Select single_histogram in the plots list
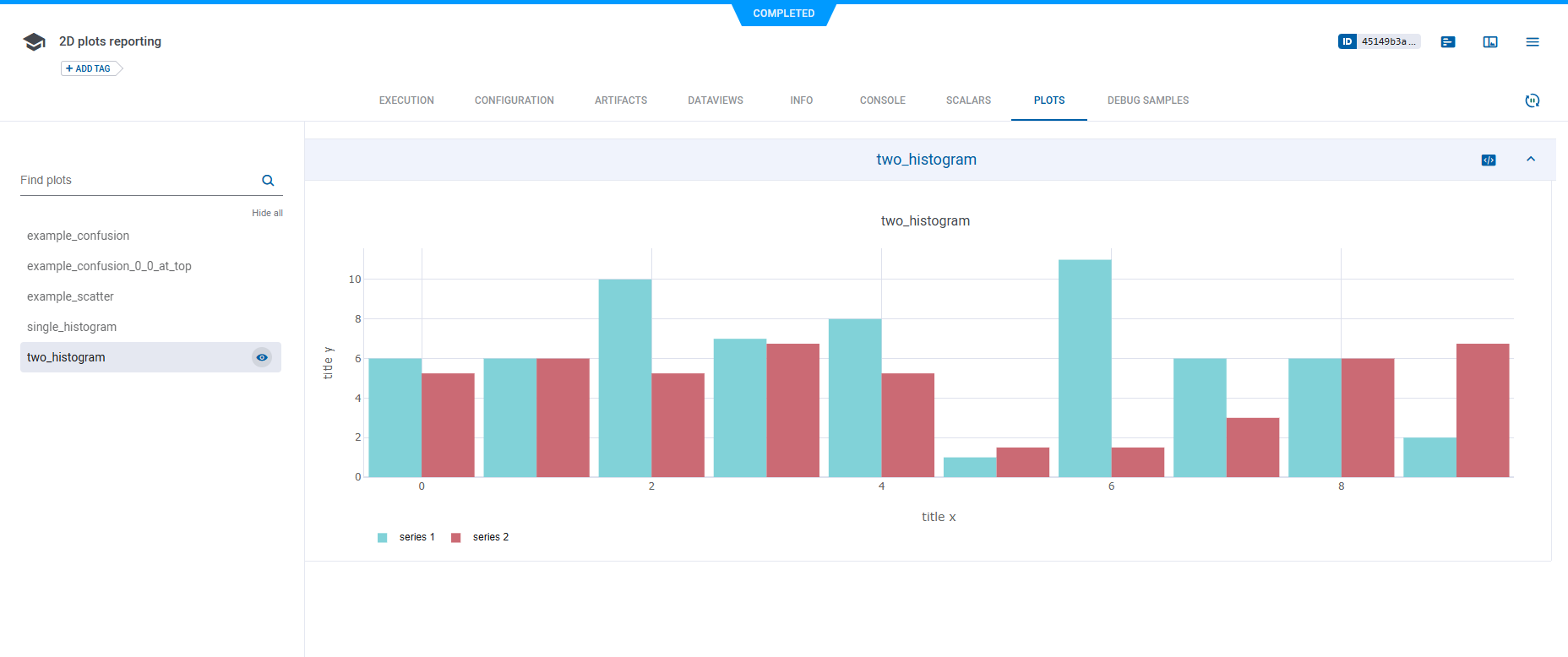The image size is (1568, 657). (x=72, y=327)
